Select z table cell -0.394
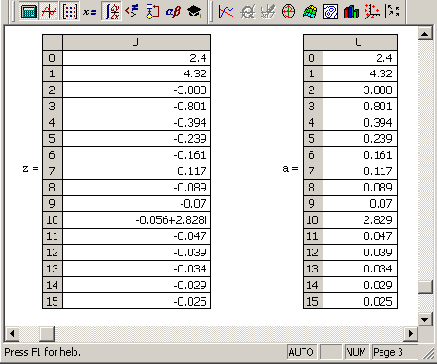The width and height of the screenshot is (437, 364). 136,122
